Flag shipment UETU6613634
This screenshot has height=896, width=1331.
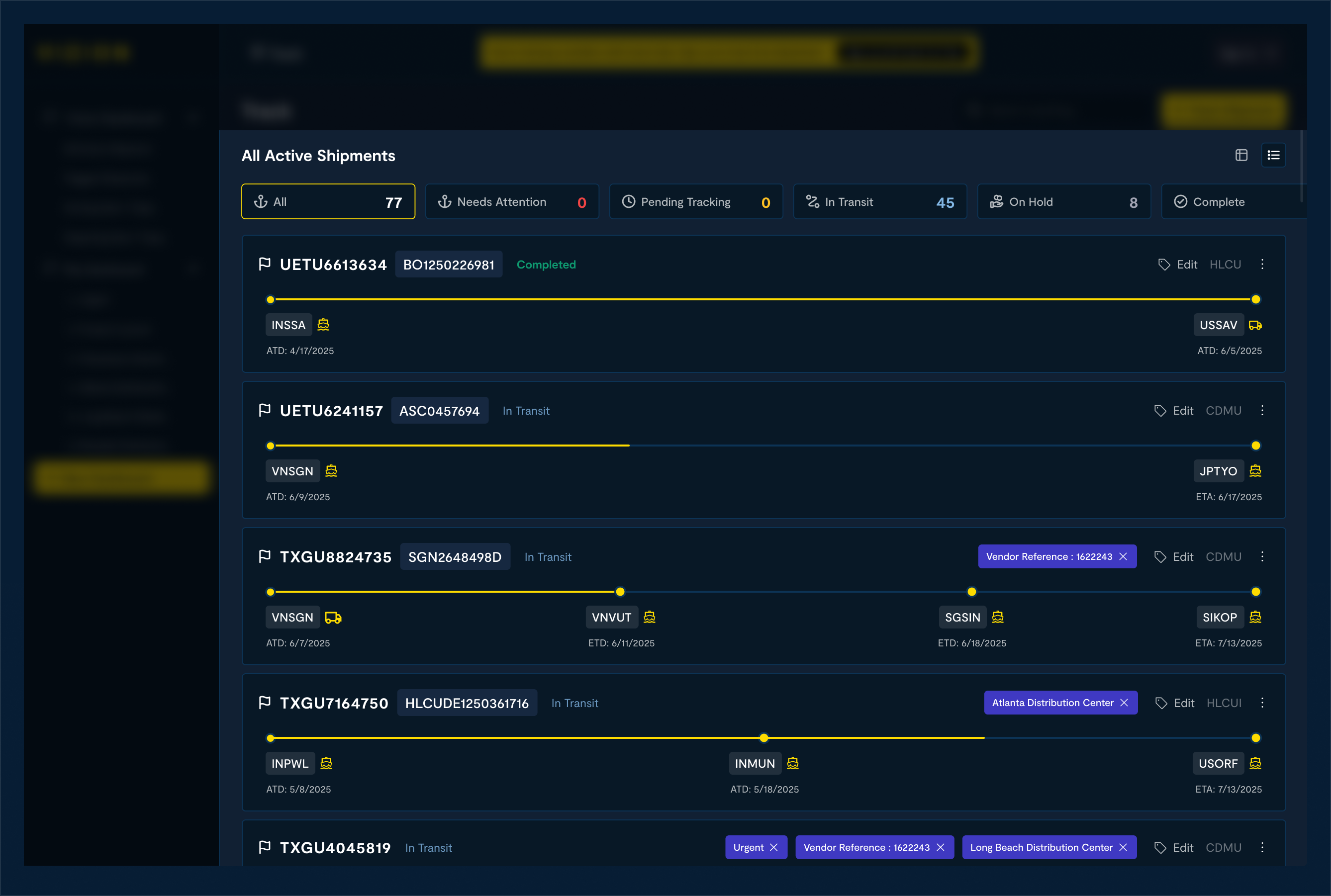(x=264, y=264)
